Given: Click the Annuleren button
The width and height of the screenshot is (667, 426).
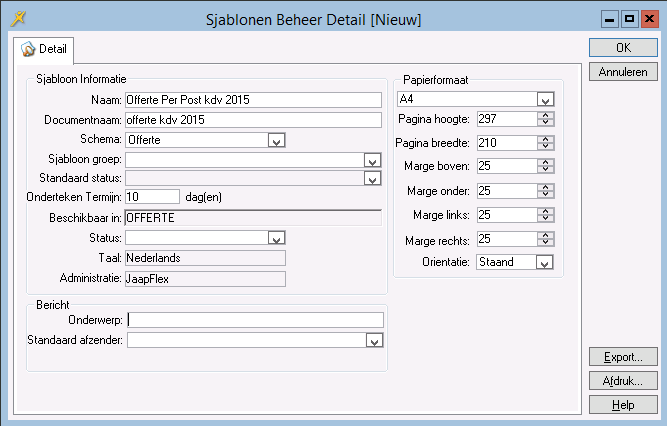Looking at the screenshot, I should pyautogui.click(x=623, y=72).
